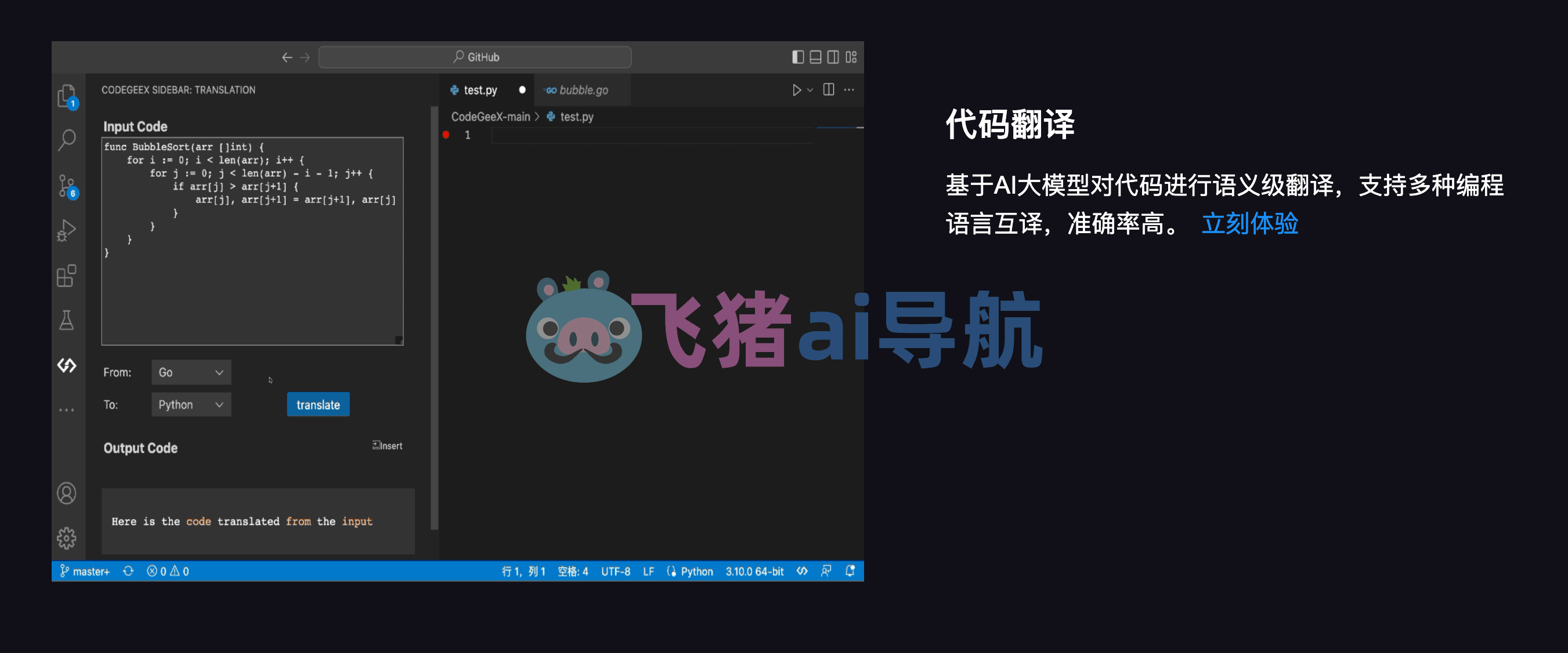
Task: Click the GitHub command center search box
Action: (x=475, y=57)
